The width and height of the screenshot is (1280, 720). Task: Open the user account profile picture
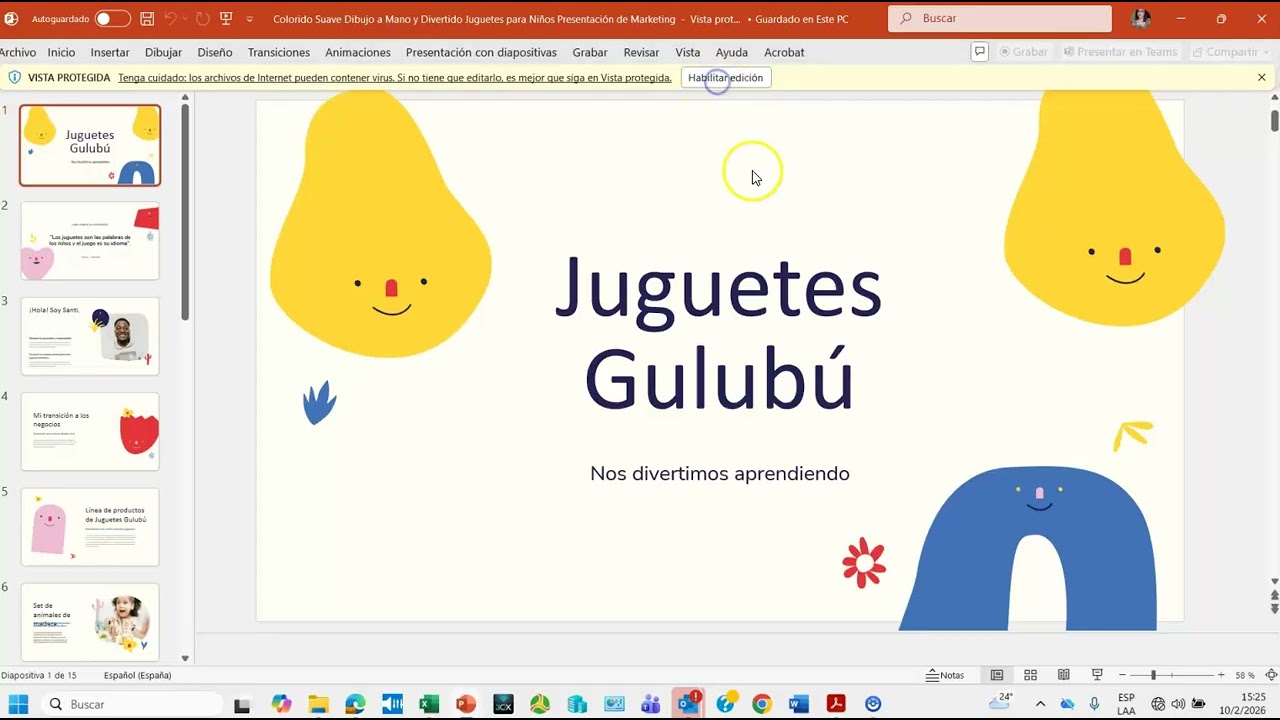1141,19
